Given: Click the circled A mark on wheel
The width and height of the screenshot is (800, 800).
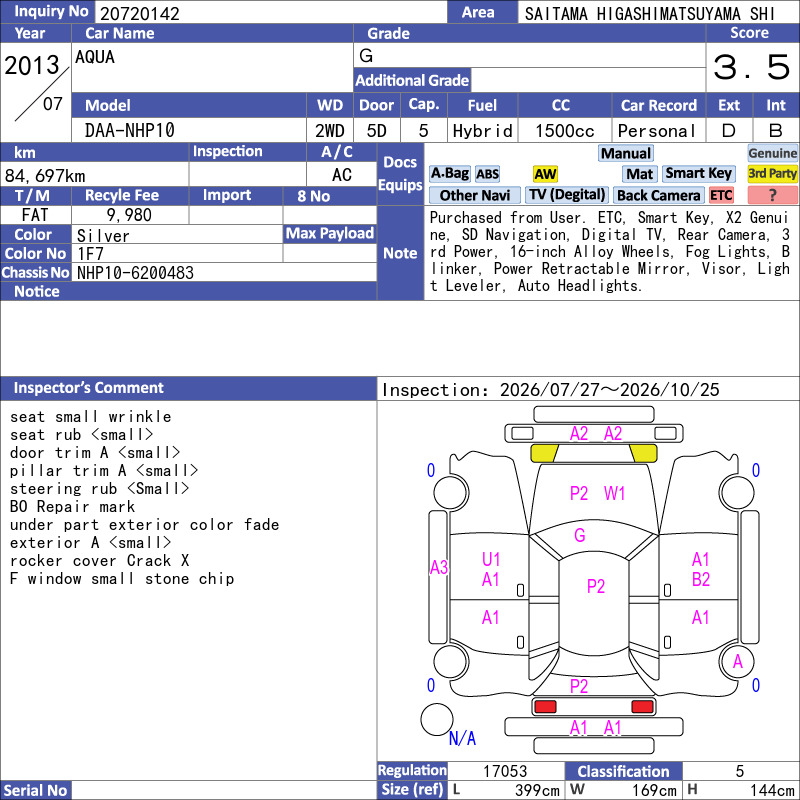Looking at the screenshot, I should (737, 662).
